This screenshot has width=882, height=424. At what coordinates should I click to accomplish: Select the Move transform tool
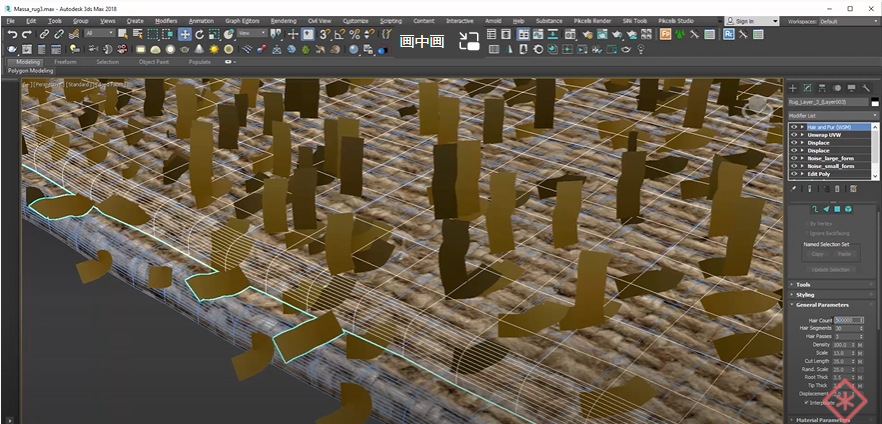click(183, 34)
